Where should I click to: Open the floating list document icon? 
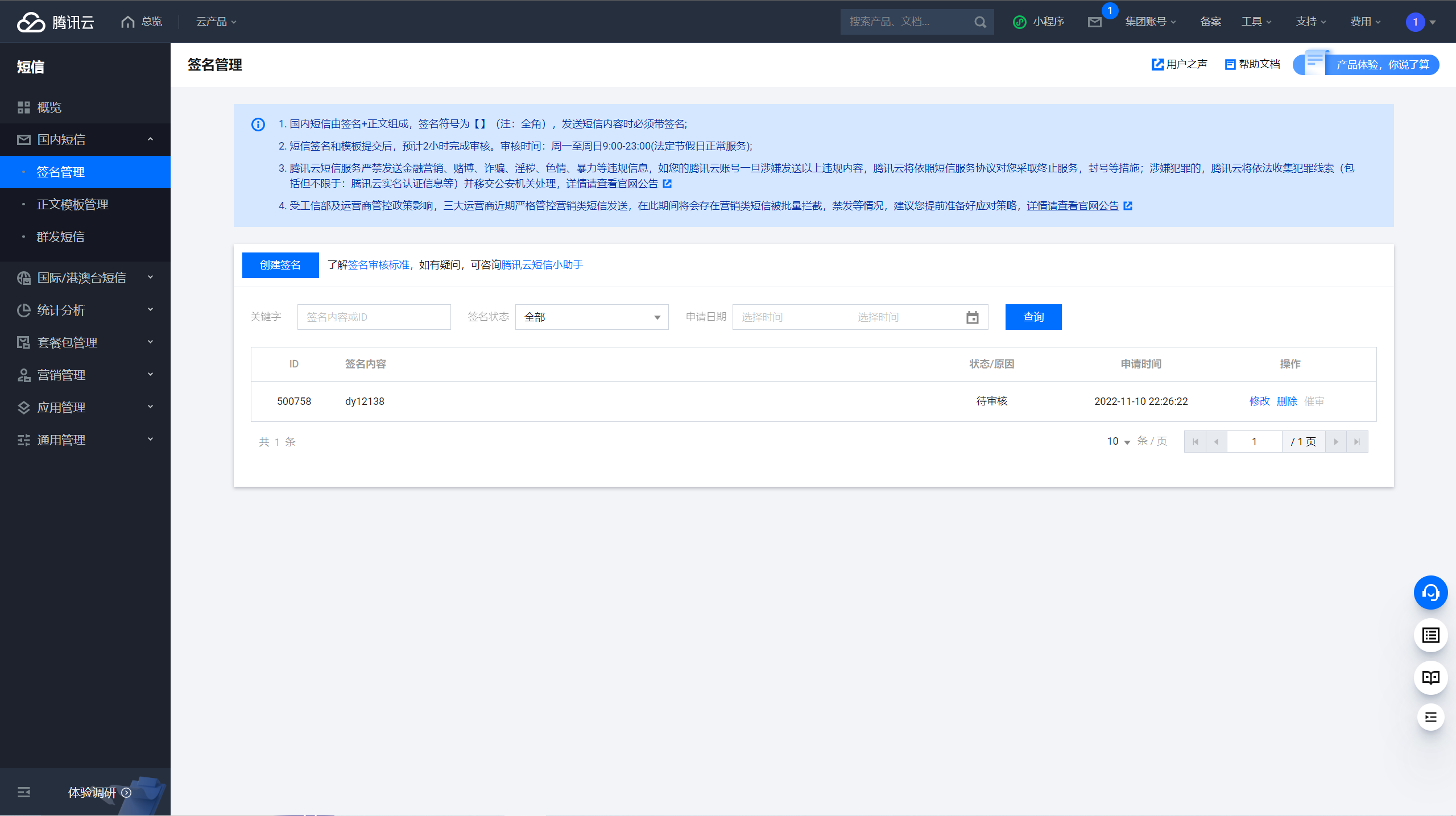click(1430, 635)
